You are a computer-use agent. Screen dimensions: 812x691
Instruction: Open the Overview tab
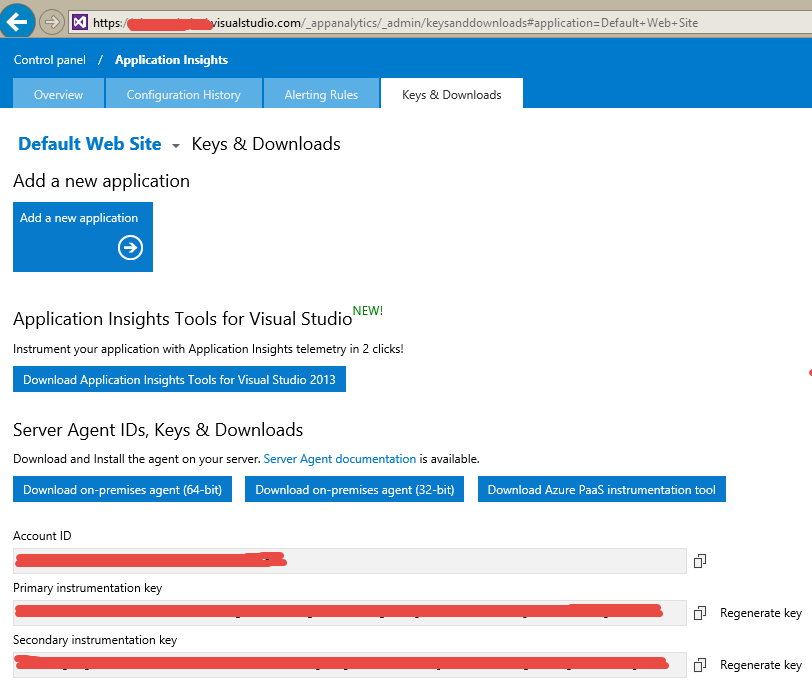59,94
